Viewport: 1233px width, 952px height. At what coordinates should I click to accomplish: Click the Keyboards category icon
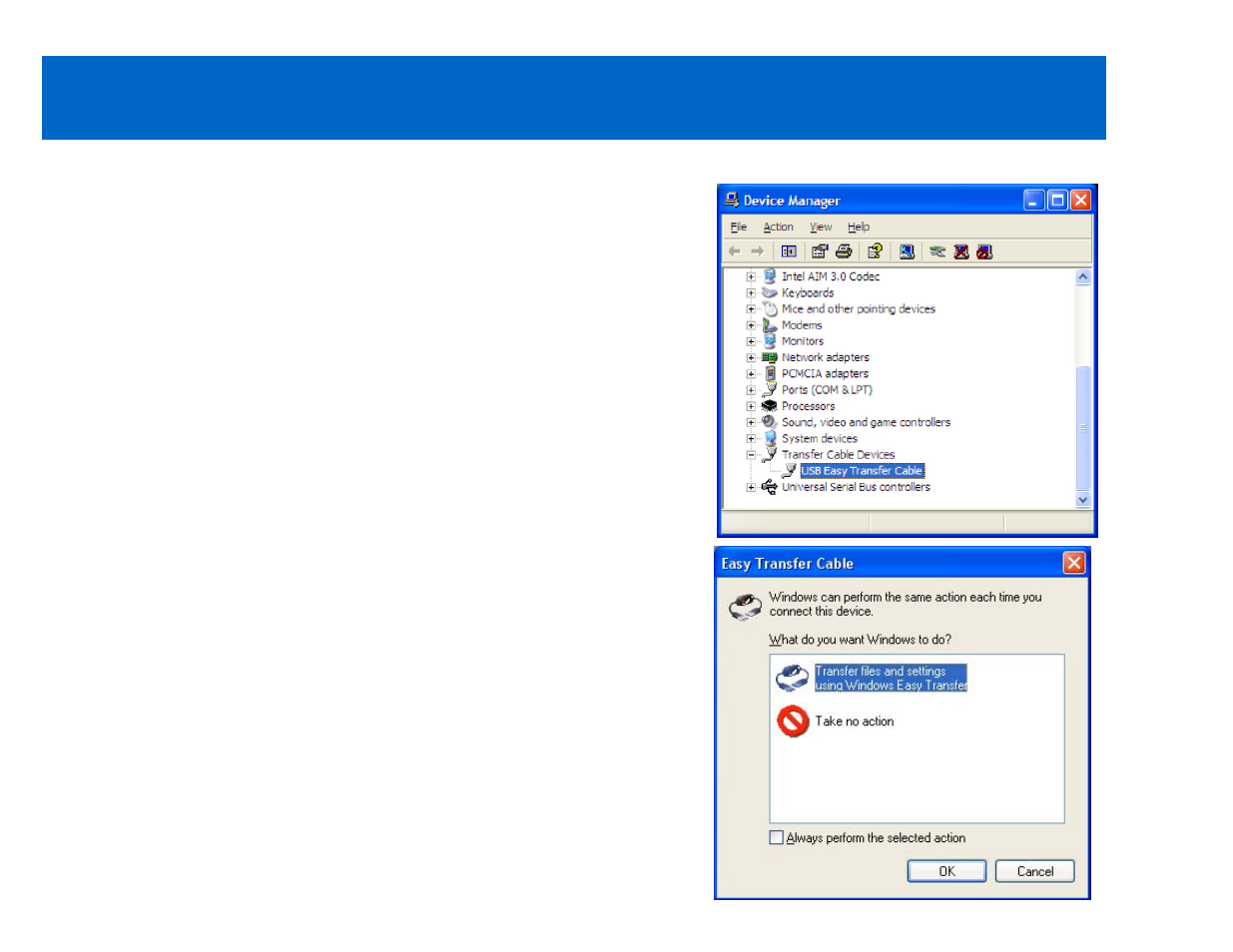[x=770, y=292]
